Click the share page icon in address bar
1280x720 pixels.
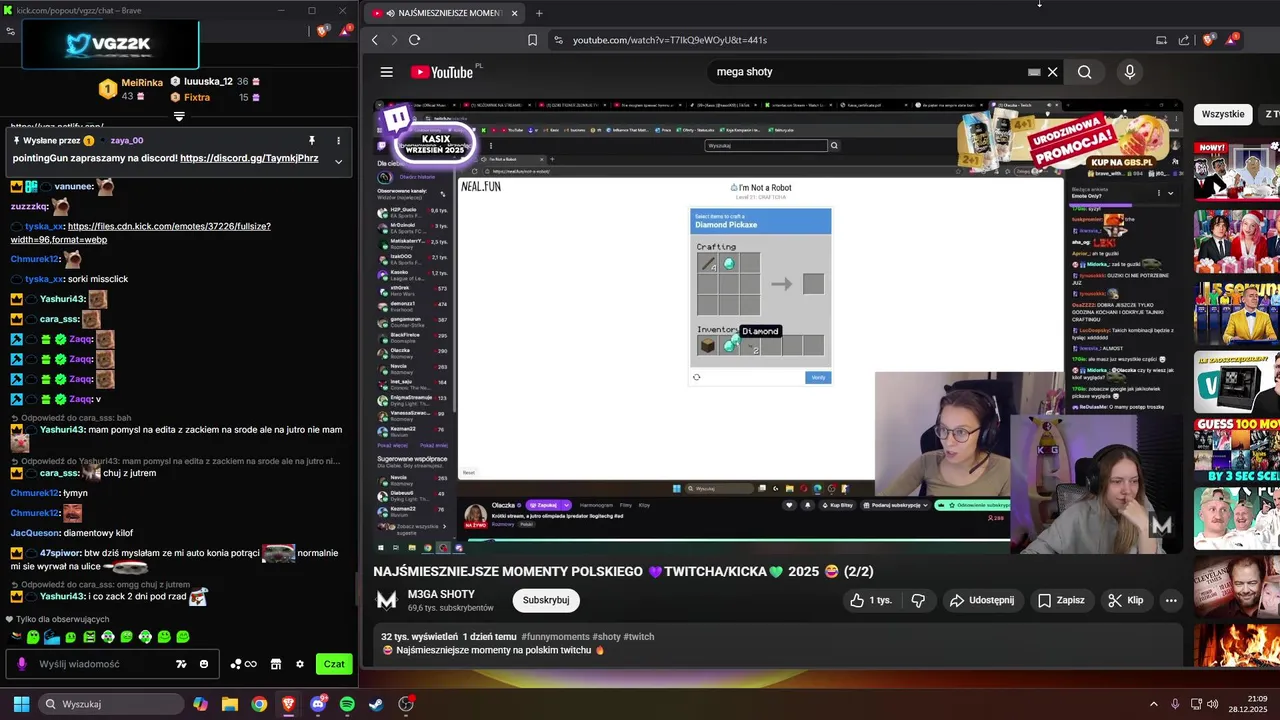1184,40
